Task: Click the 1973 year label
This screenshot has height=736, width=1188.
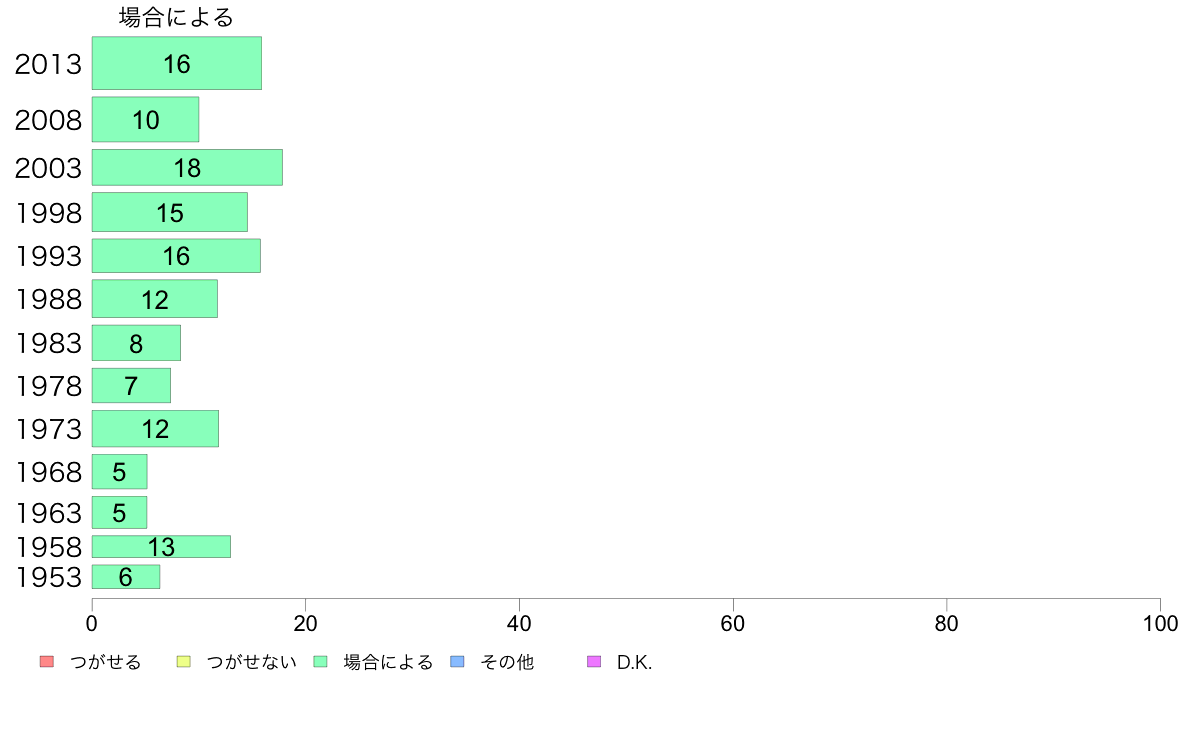Action: [48, 429]
